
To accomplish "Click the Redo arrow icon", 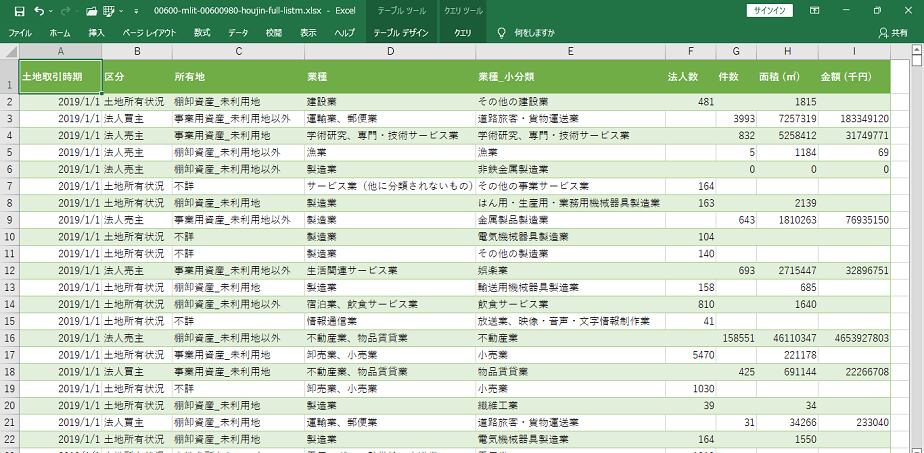I will pyautogui.click(x=64, y=11).
